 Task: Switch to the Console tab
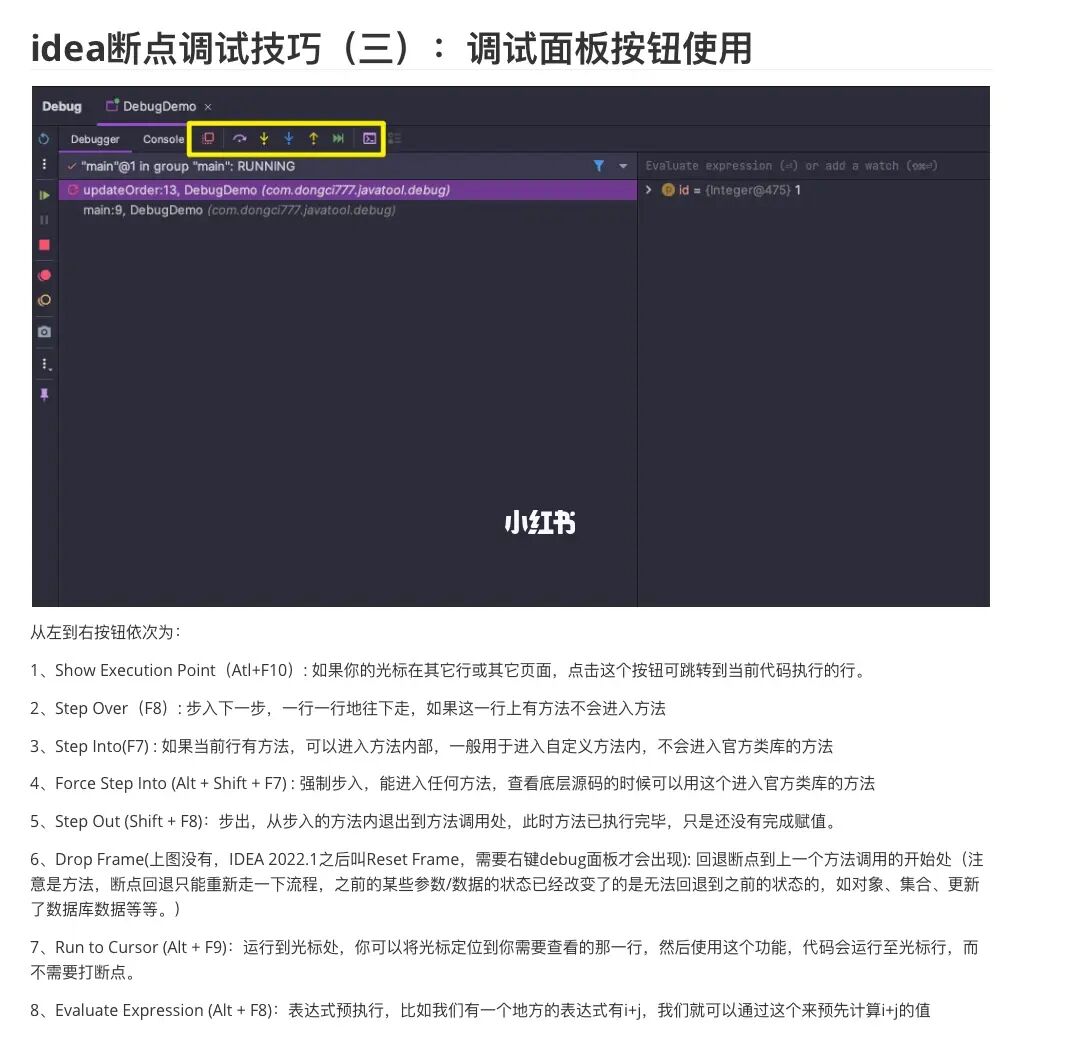click(x=163, y=139)
